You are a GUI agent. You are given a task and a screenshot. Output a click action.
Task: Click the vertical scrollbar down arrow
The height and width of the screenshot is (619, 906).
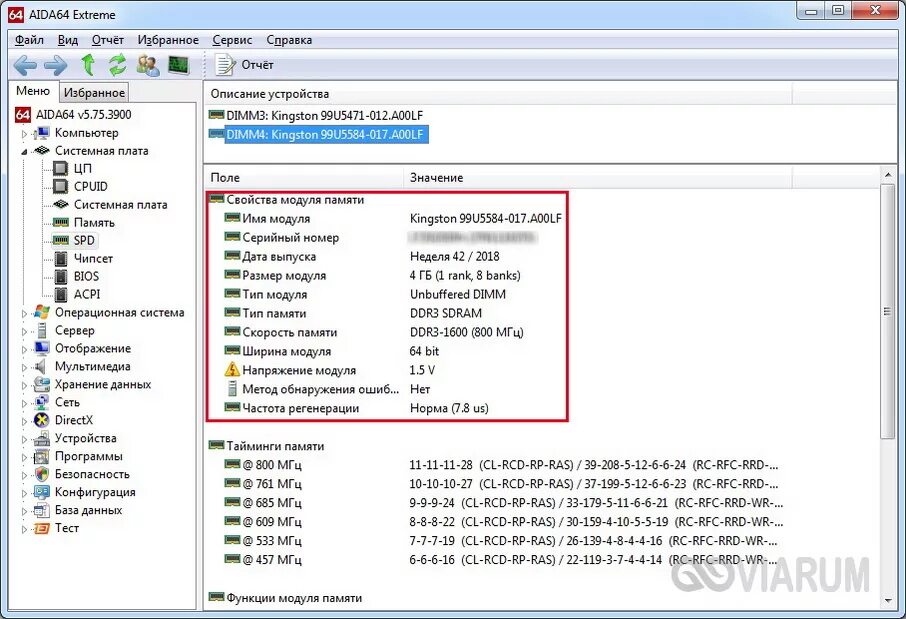coord(888,601)
